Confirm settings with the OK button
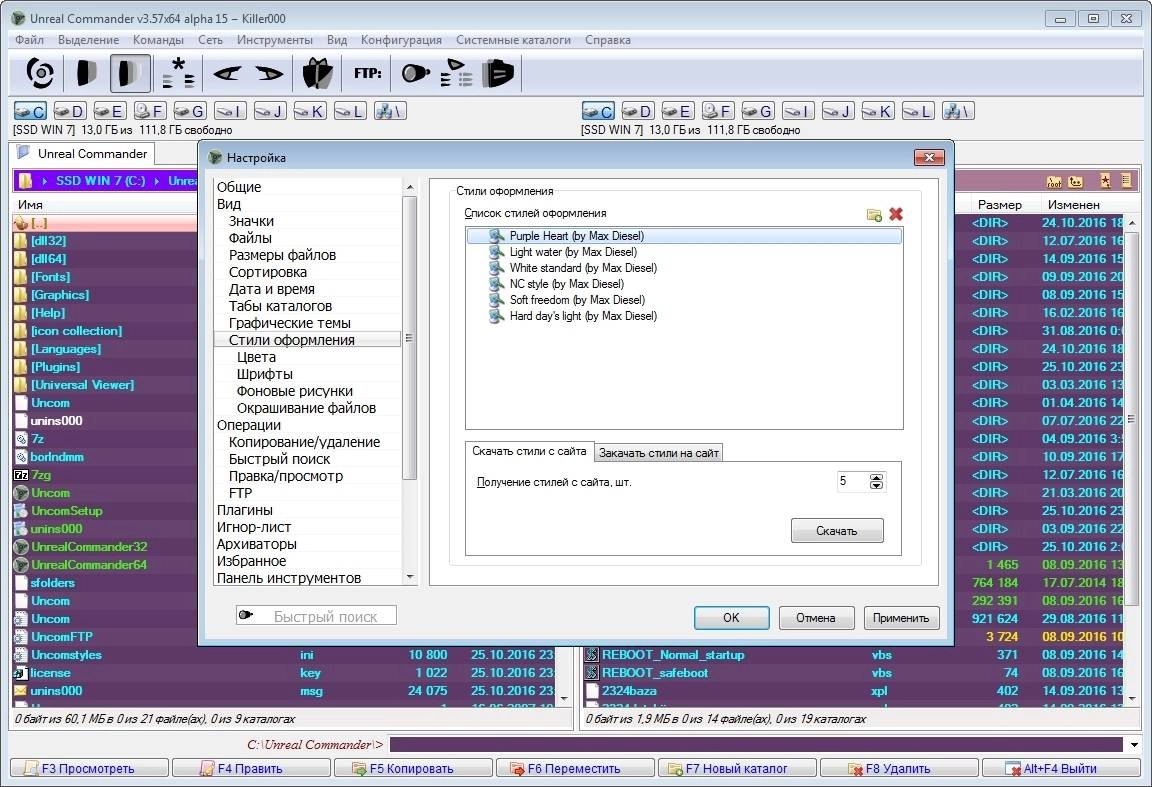 click(x=731, y=618)
